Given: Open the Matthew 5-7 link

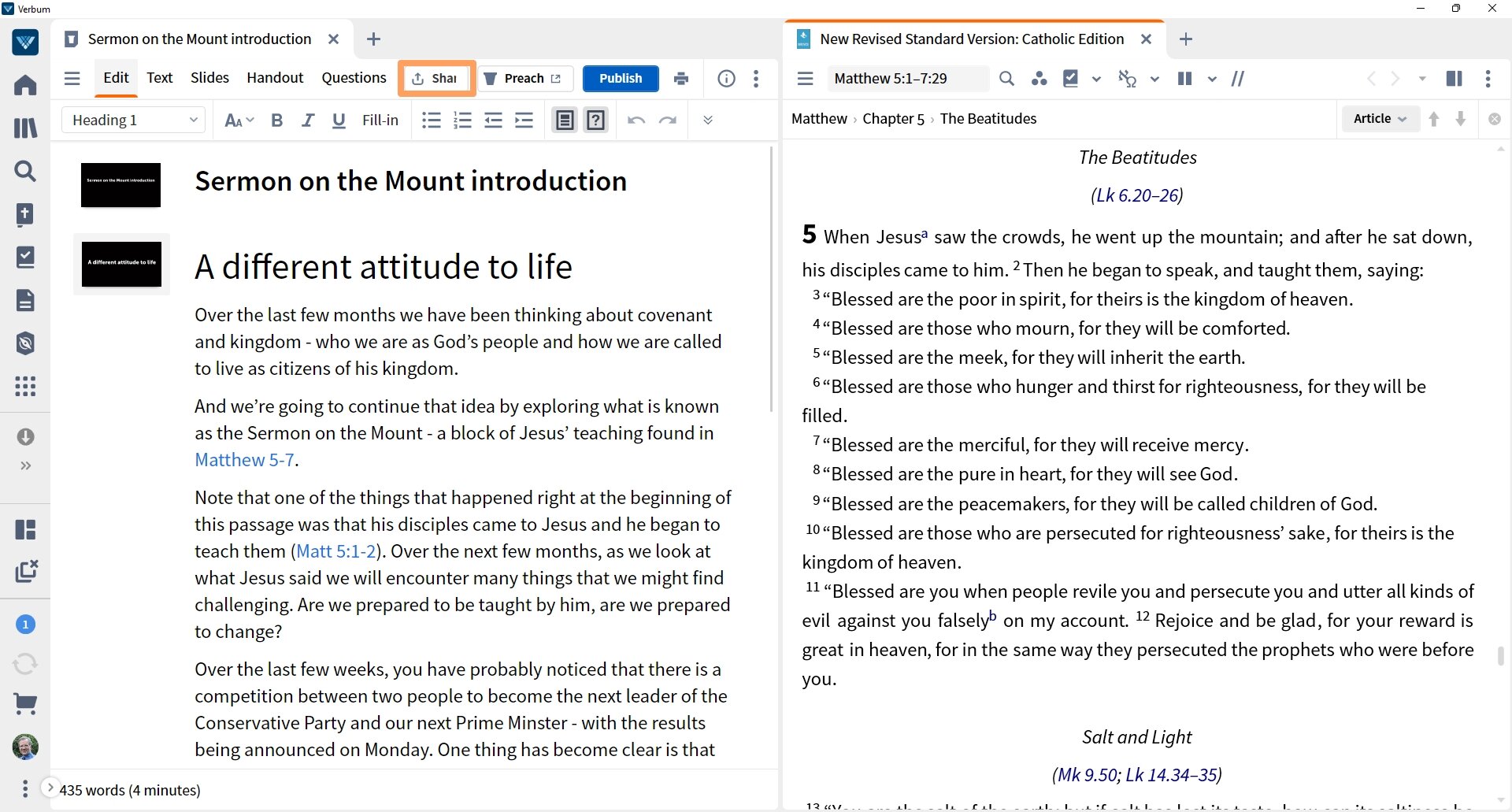Looking at the screenshot, I should [244, 460].
